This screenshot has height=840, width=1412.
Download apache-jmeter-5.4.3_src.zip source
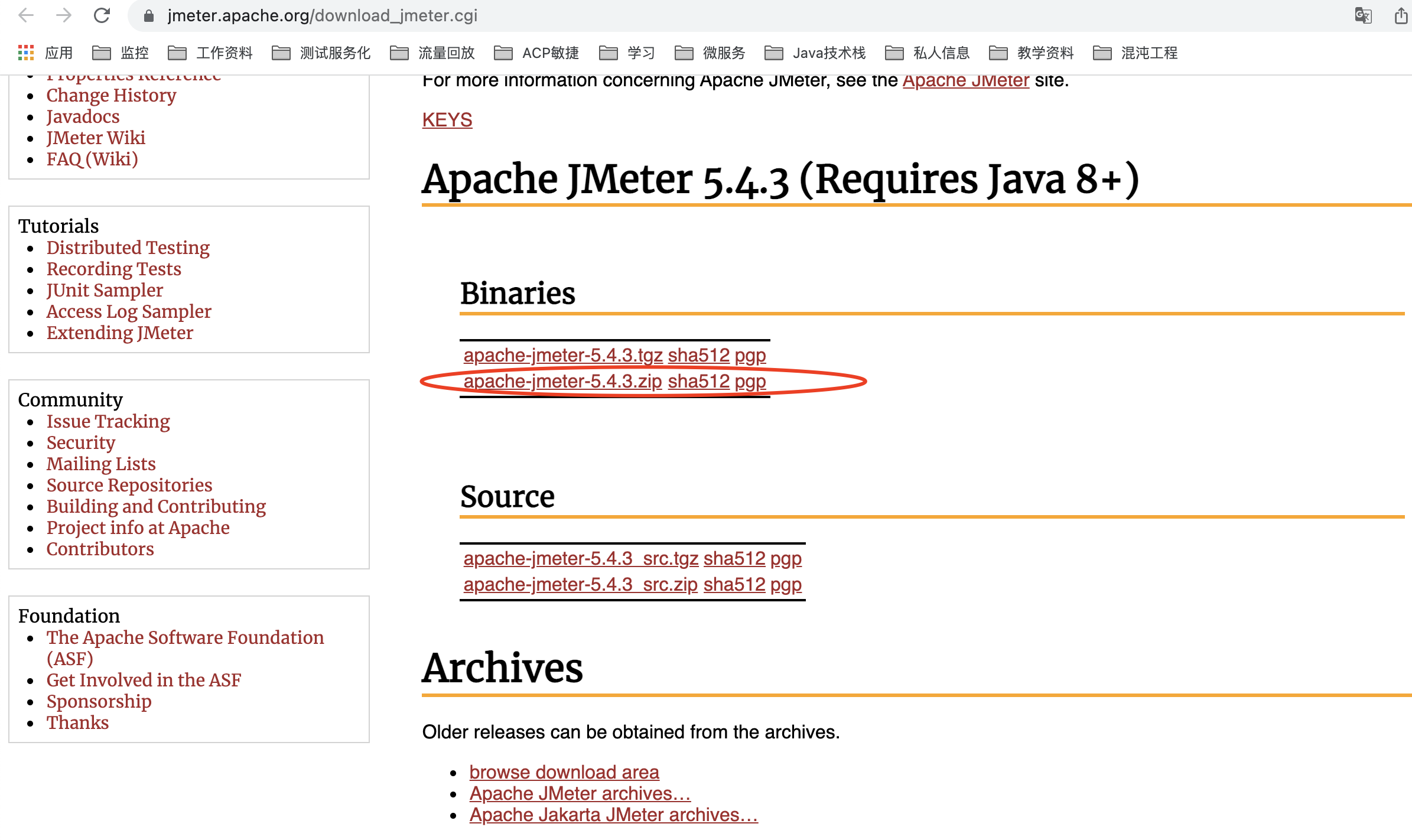(580, 584)
